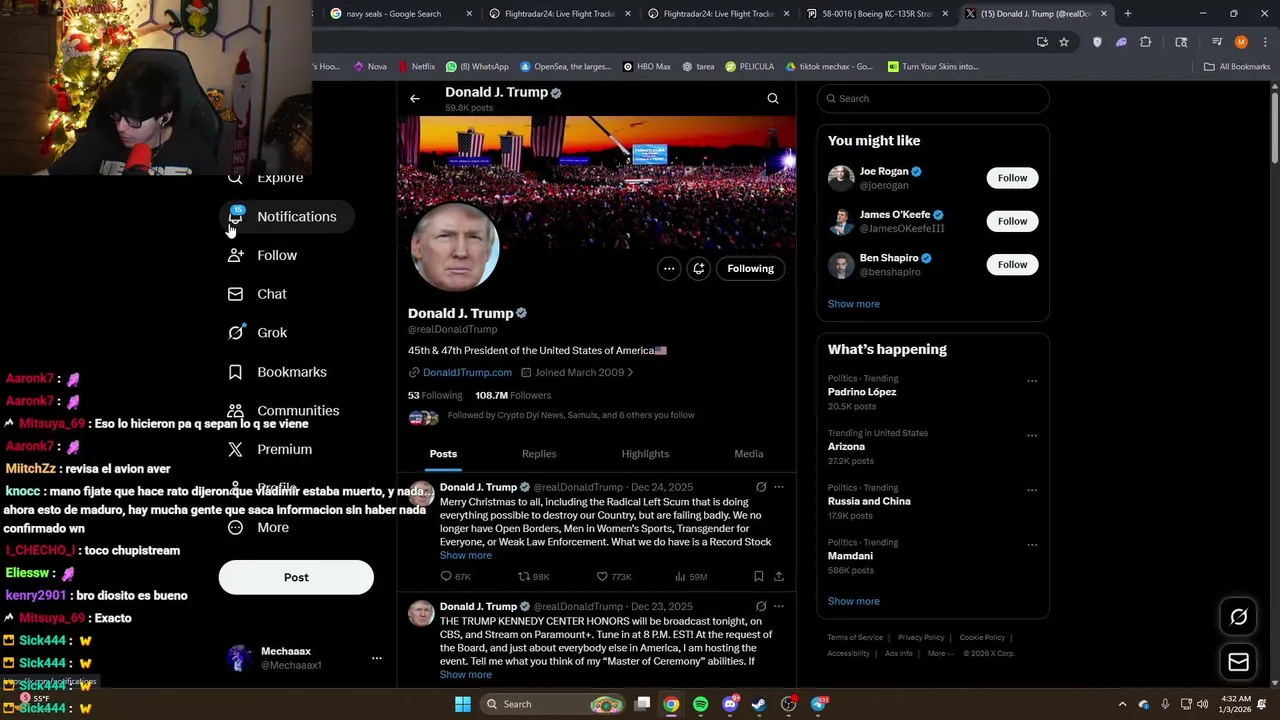Toggle post notifications bell on profile
This screenshot has width=1280, height=720.
point(699,268)
